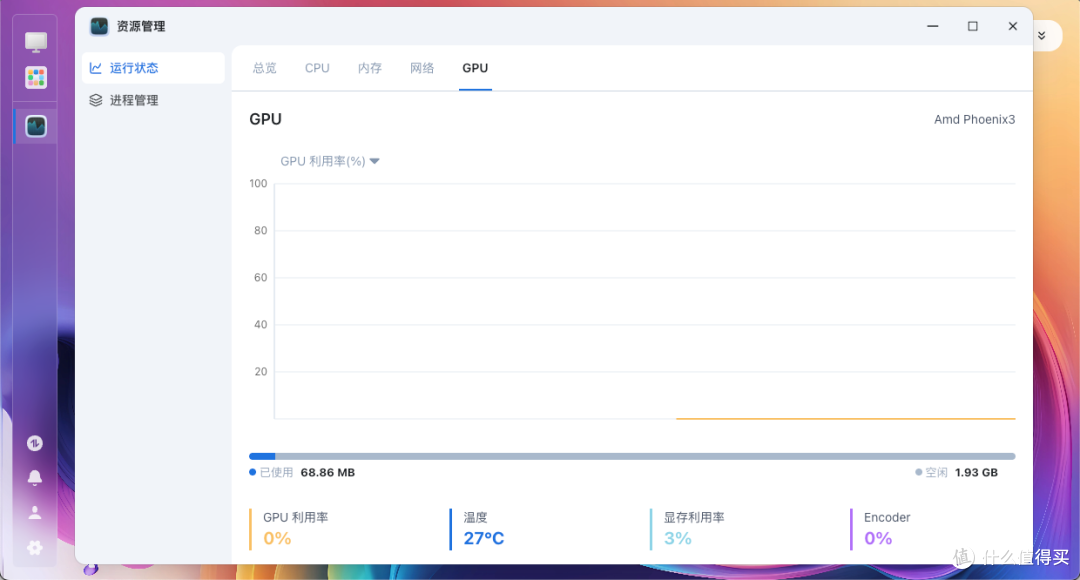This screenshot has height=580, width=1080.
Task: Select the GPU tab
Action: click(475, 68)
